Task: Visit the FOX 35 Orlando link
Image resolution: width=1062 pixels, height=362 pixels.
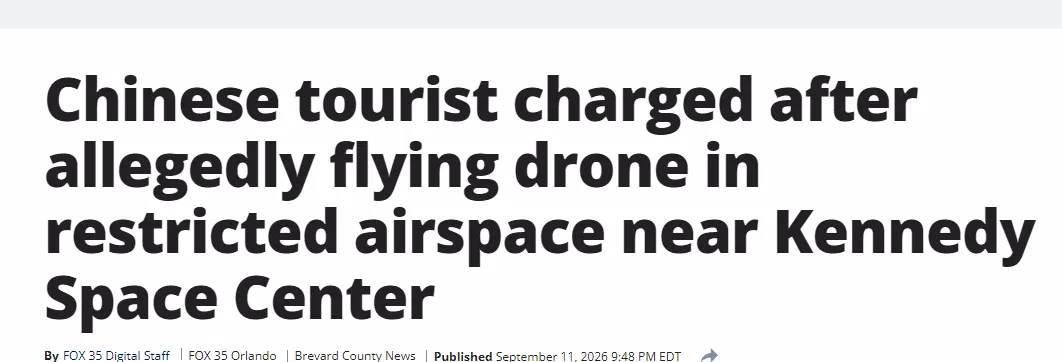Action: [232, 356]
